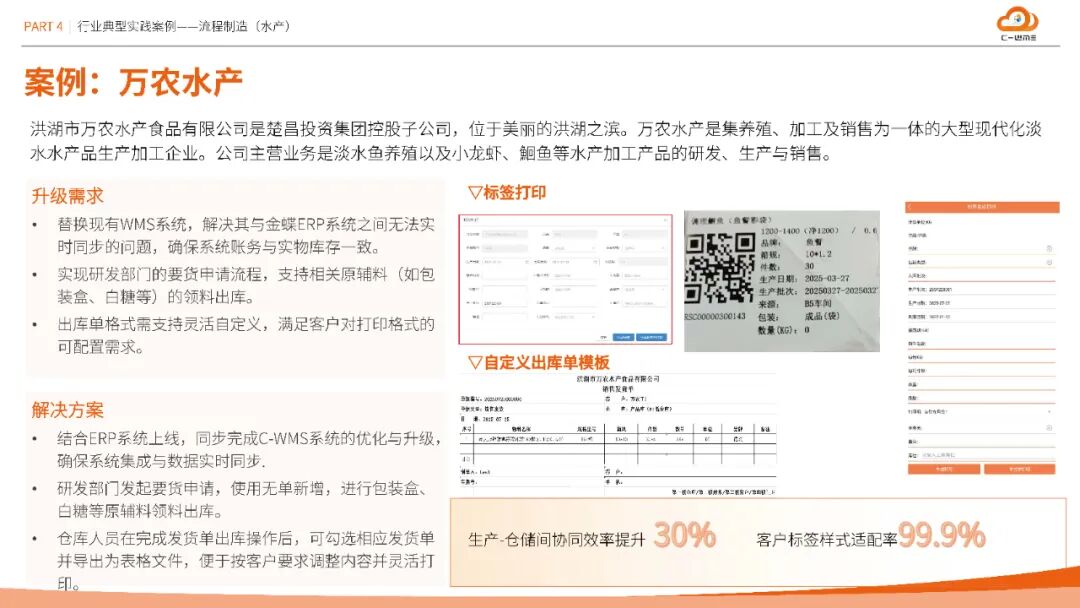Screen dimensions: 1080x608
Task: Close the label print dialog with X
Action: 665,220
